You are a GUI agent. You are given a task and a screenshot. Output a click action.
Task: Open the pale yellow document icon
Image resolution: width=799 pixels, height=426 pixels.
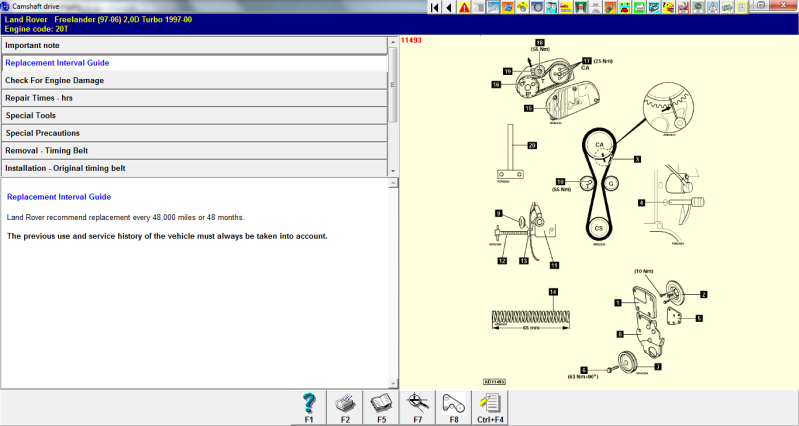(741, 7)
